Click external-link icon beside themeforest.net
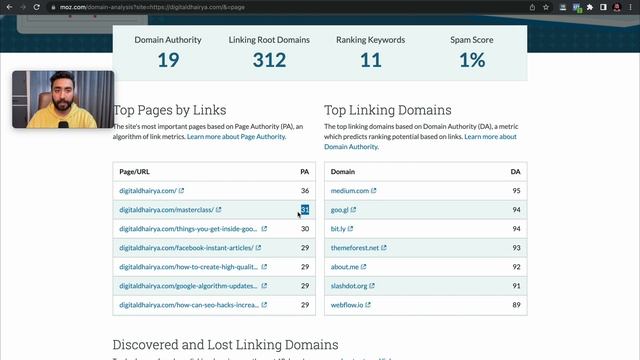Screen dimensions: 640x360 coord(384,247)
